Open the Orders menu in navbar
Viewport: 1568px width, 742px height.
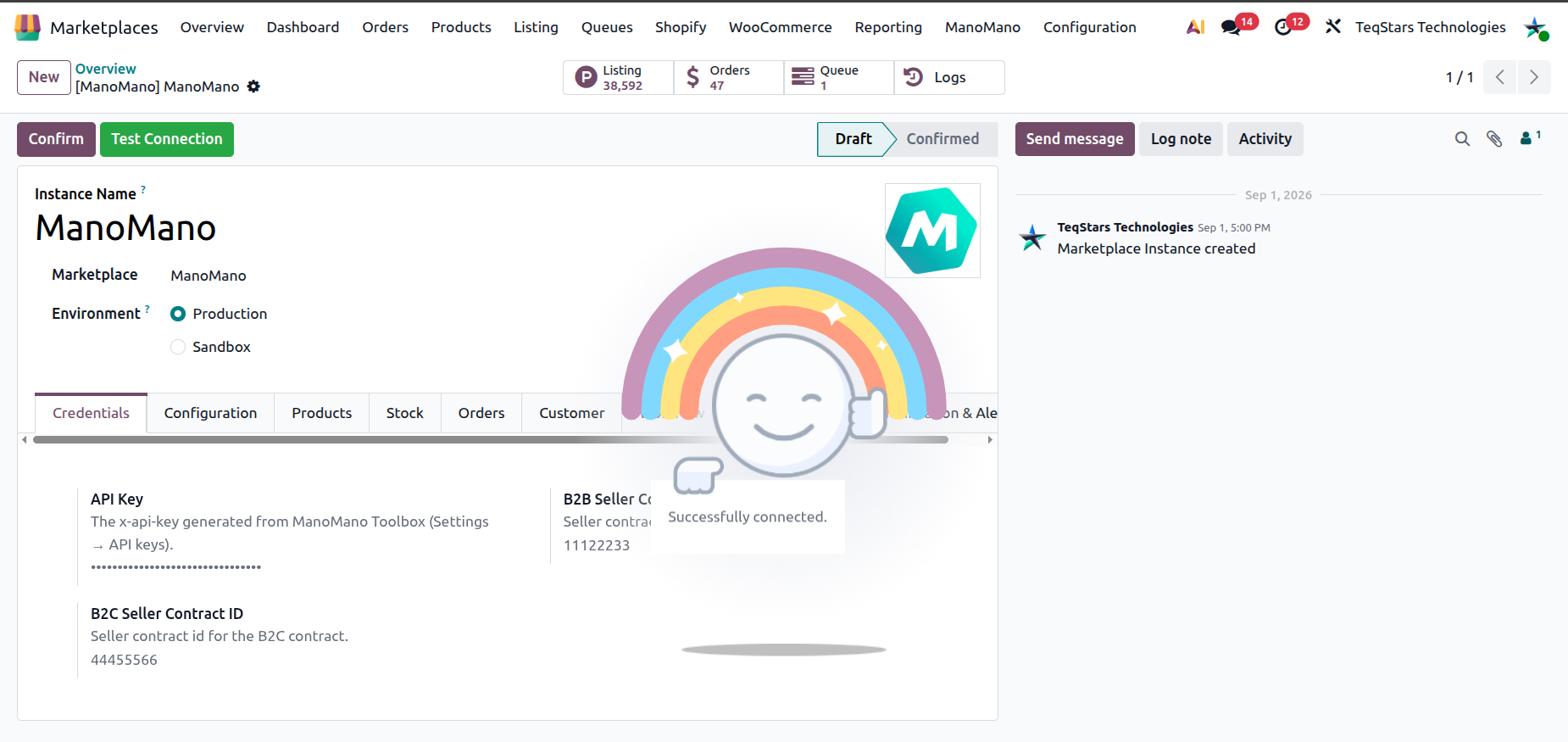(x=385, y=27)
